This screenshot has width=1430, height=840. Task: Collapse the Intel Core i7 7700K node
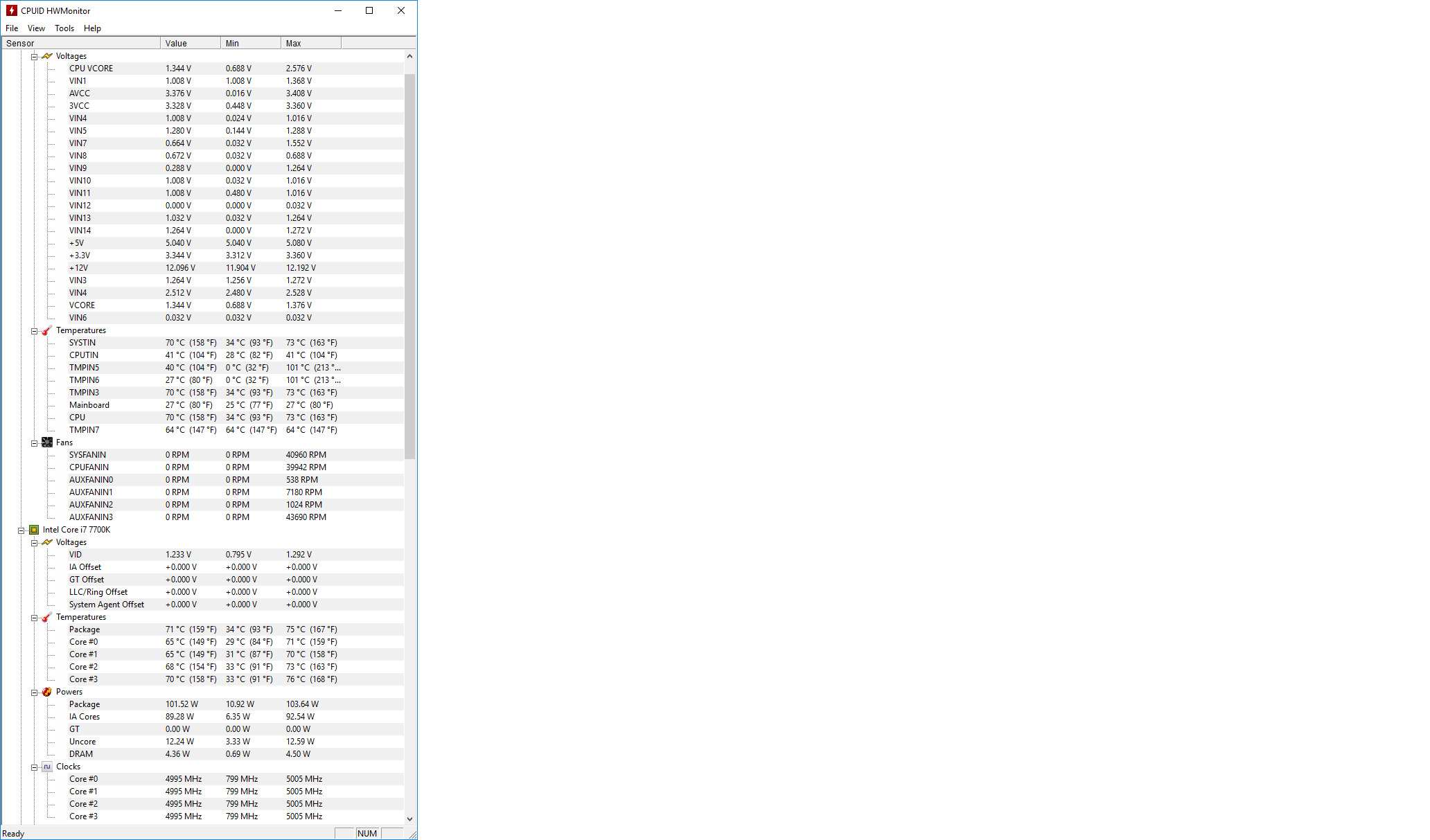pos(21,530)
